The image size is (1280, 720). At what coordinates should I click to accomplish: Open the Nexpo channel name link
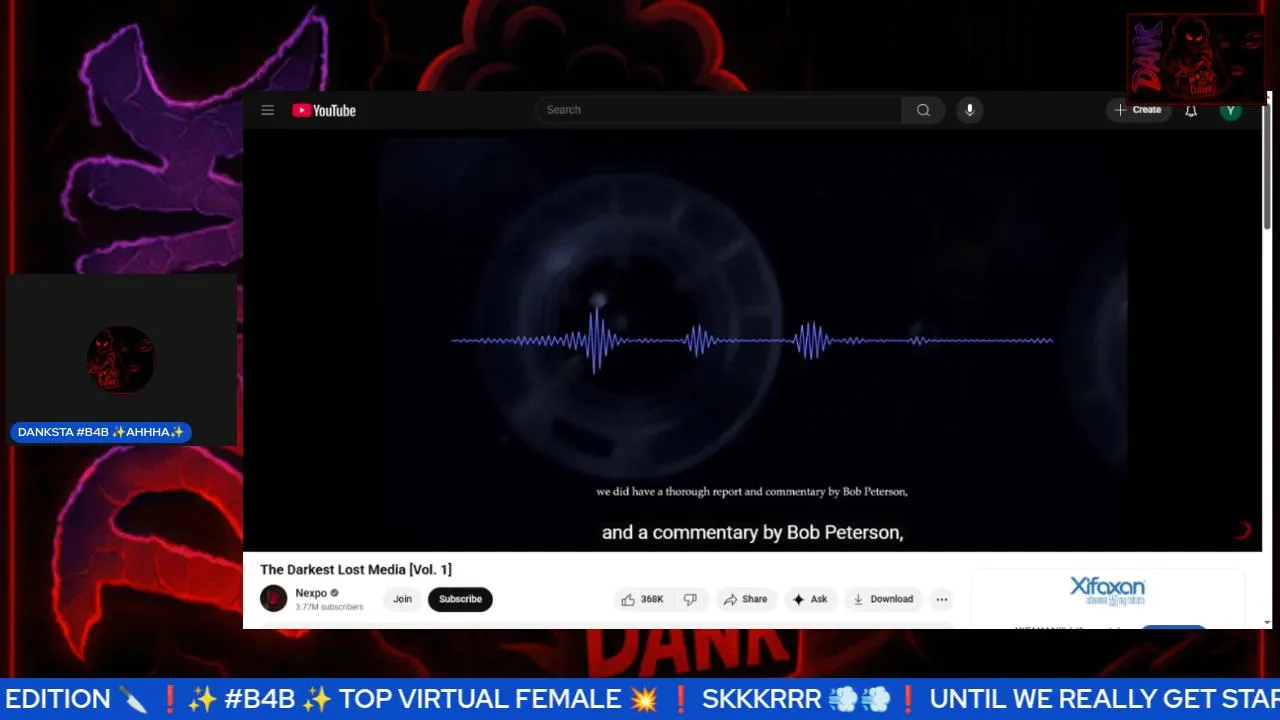tap(311, 593)
